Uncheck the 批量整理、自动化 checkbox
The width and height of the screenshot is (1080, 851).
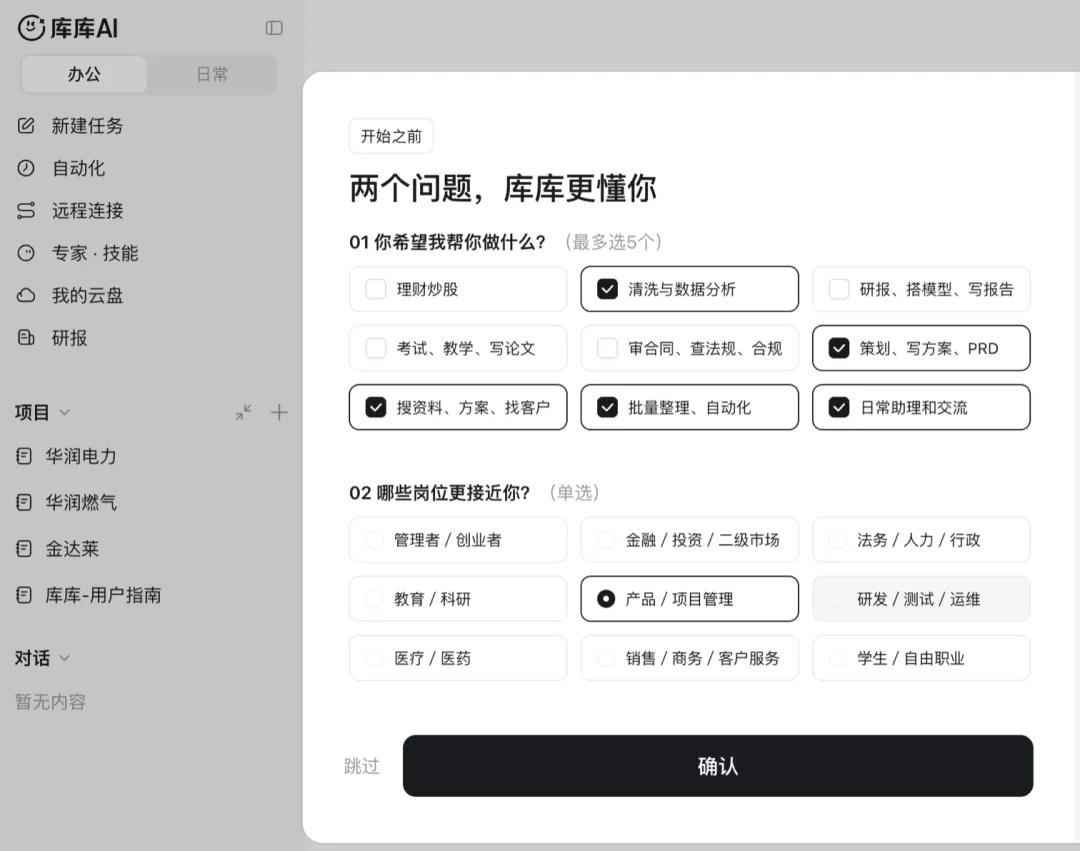coord(607,408)
